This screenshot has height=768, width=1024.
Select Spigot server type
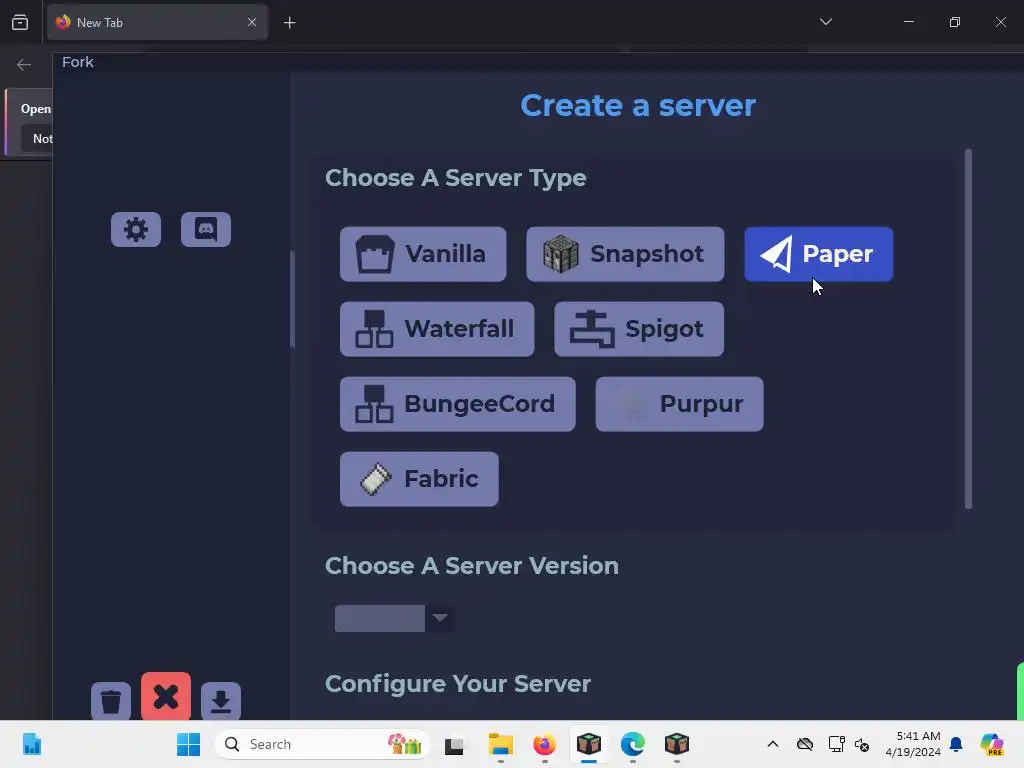click(639, 329)
